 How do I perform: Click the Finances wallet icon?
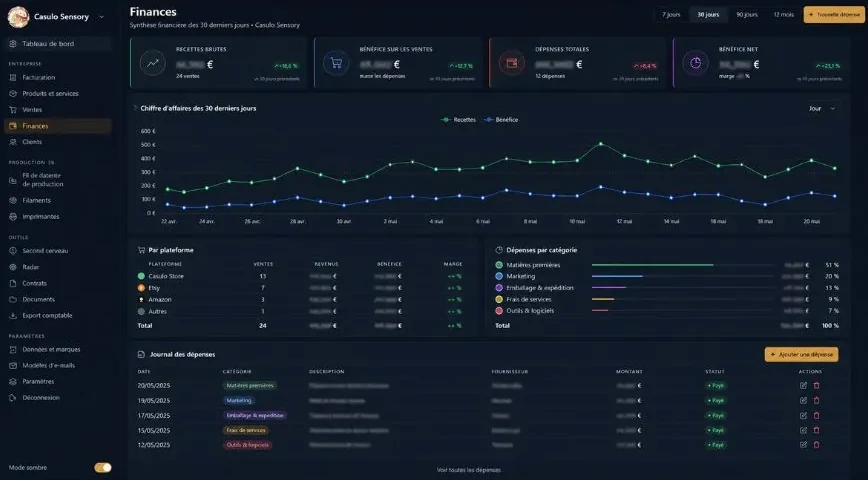tap(13, 126)
